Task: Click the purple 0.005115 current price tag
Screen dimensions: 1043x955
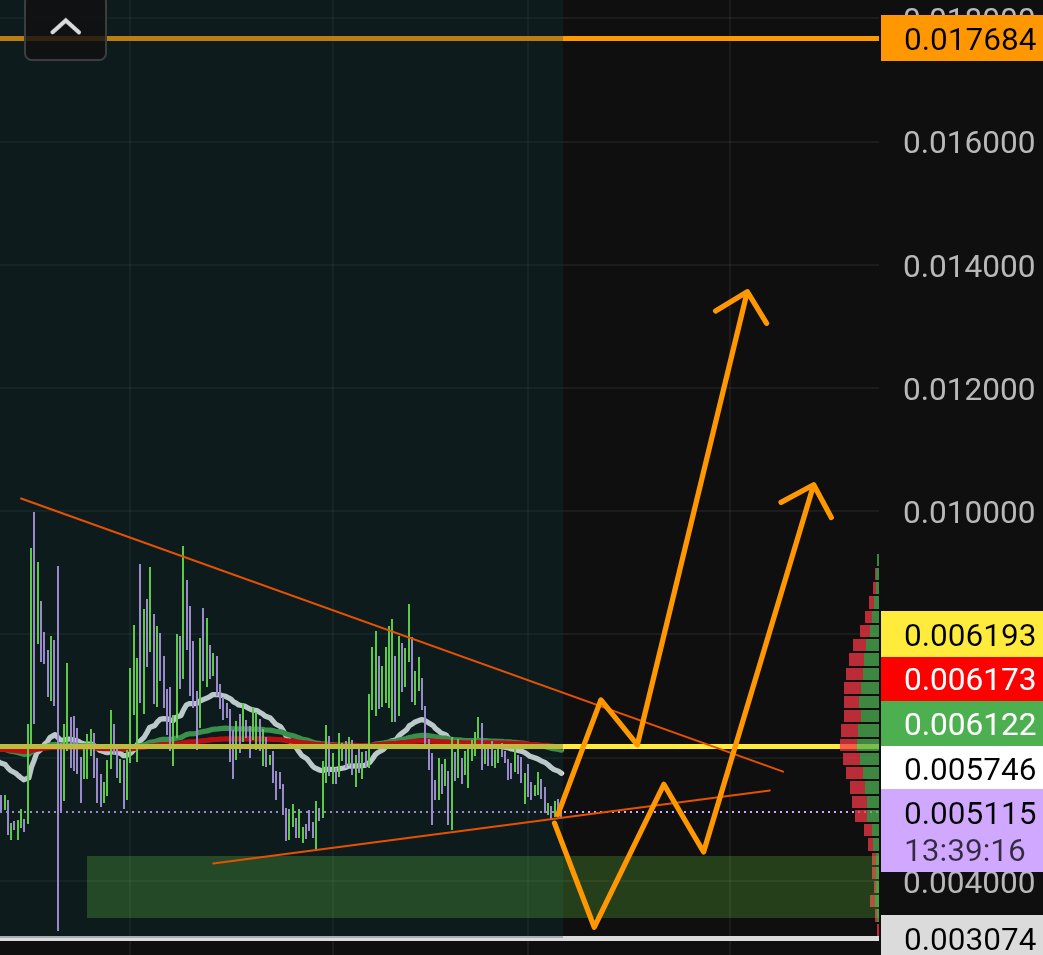Action: click(x=962, y=813)
